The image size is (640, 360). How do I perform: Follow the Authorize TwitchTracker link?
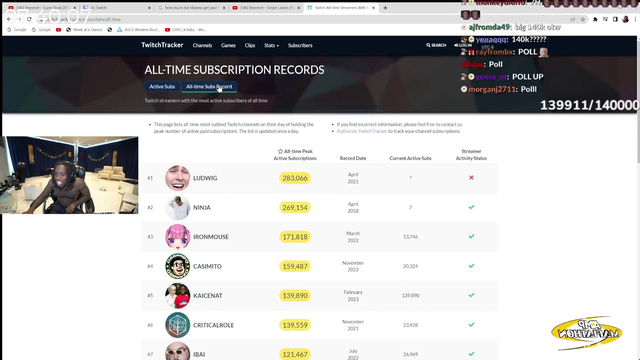pos(362,131)
